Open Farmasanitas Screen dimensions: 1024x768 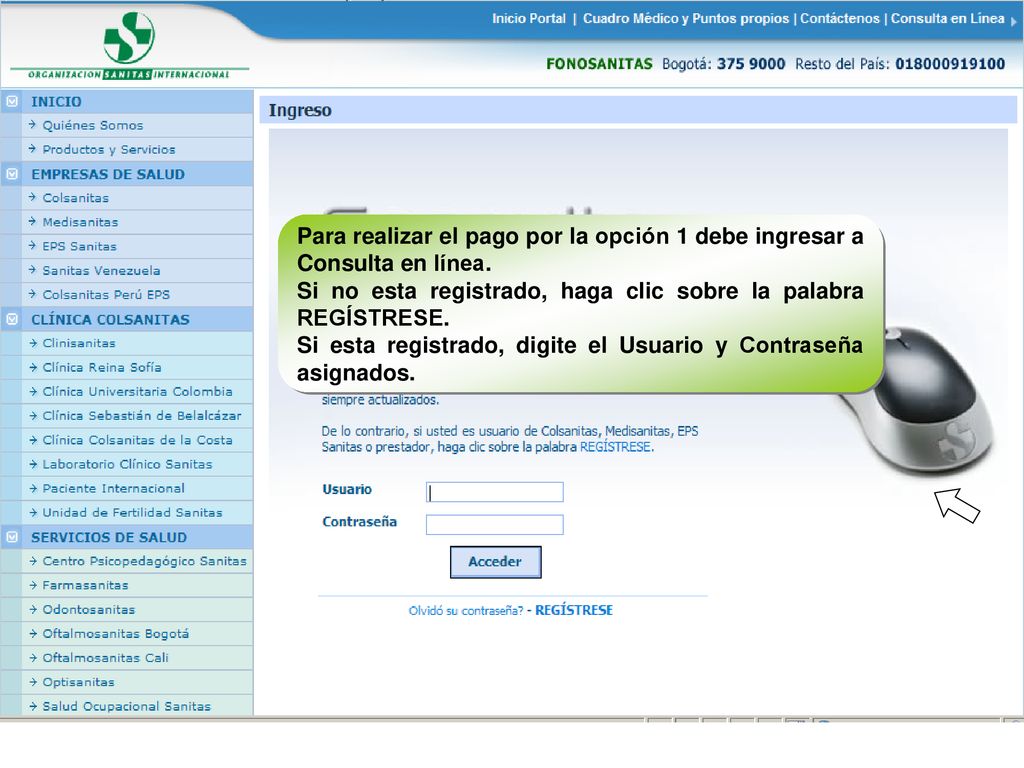[86, 585]
